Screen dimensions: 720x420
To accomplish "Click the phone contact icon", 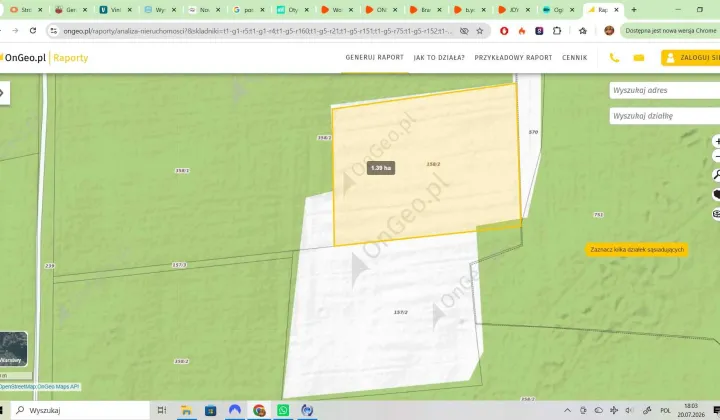I will tap(614, 58).
